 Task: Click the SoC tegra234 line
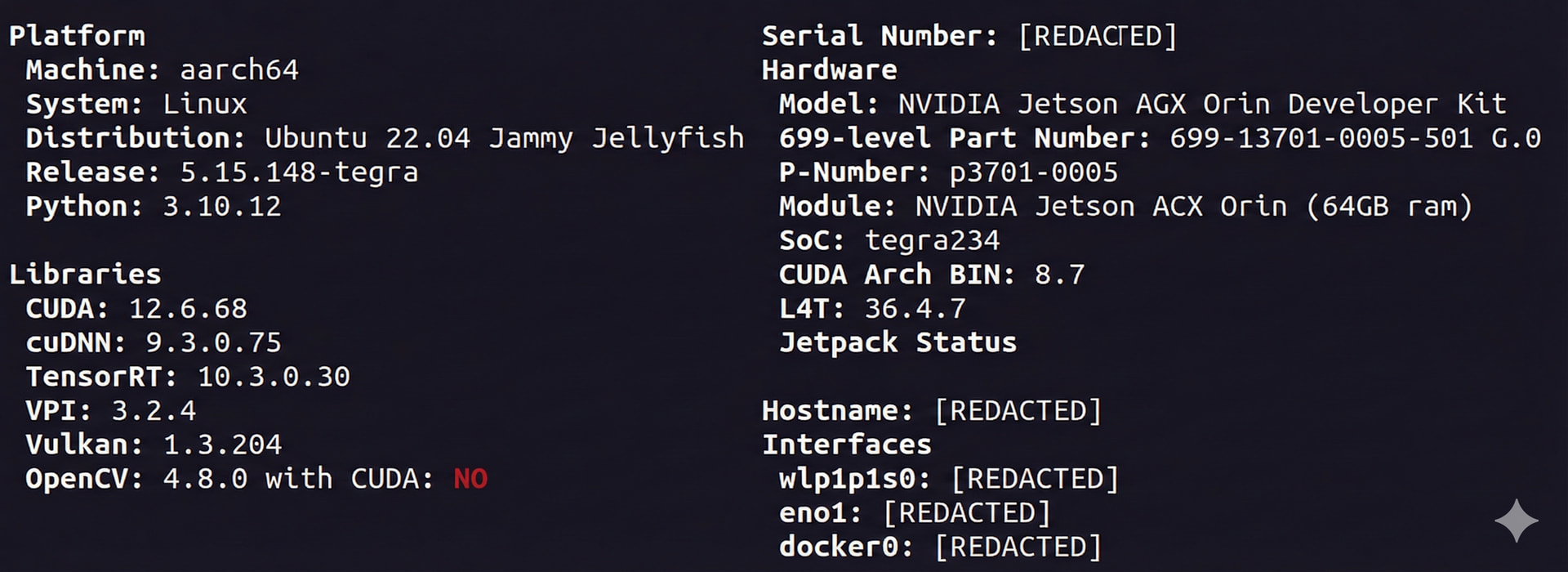pos(889,240)
